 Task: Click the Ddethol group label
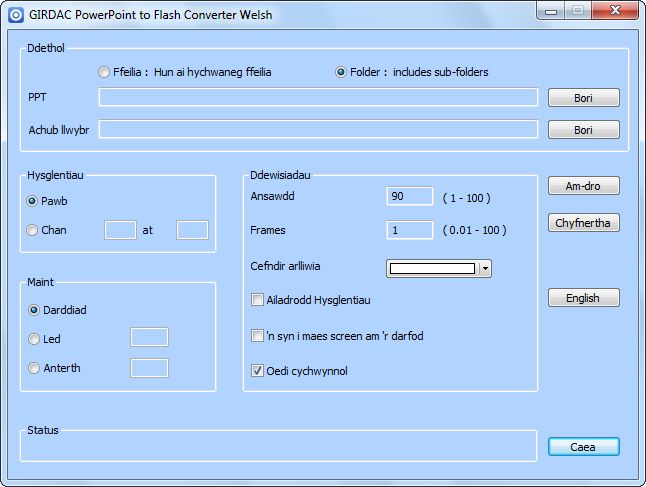pyautogui.click(x=46, y=48)
